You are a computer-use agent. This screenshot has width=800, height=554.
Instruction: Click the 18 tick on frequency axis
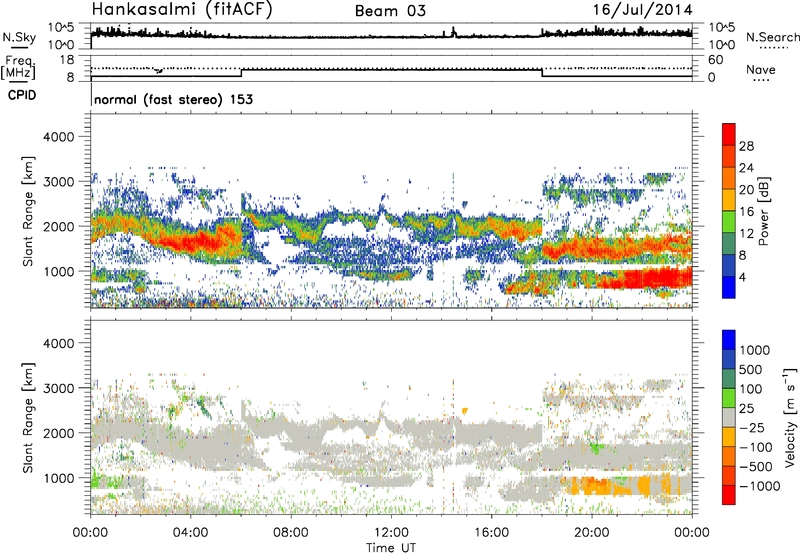coord(67,60)
